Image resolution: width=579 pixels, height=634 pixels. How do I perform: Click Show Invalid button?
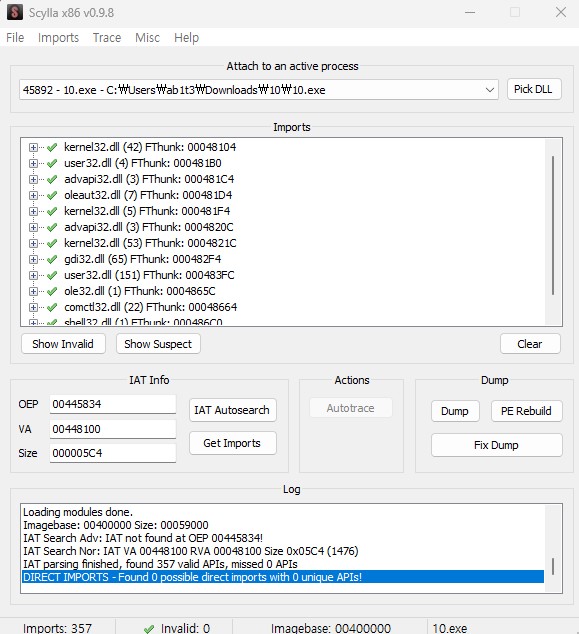(63, 344)
